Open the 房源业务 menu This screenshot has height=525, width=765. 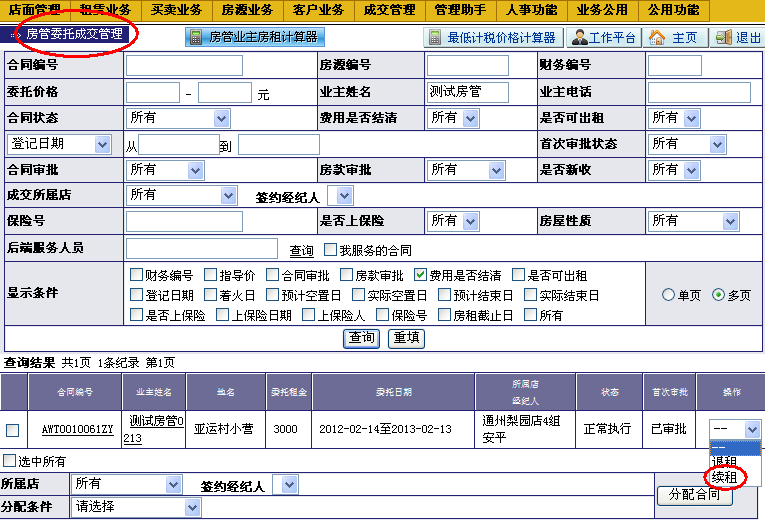pos(247,10)
